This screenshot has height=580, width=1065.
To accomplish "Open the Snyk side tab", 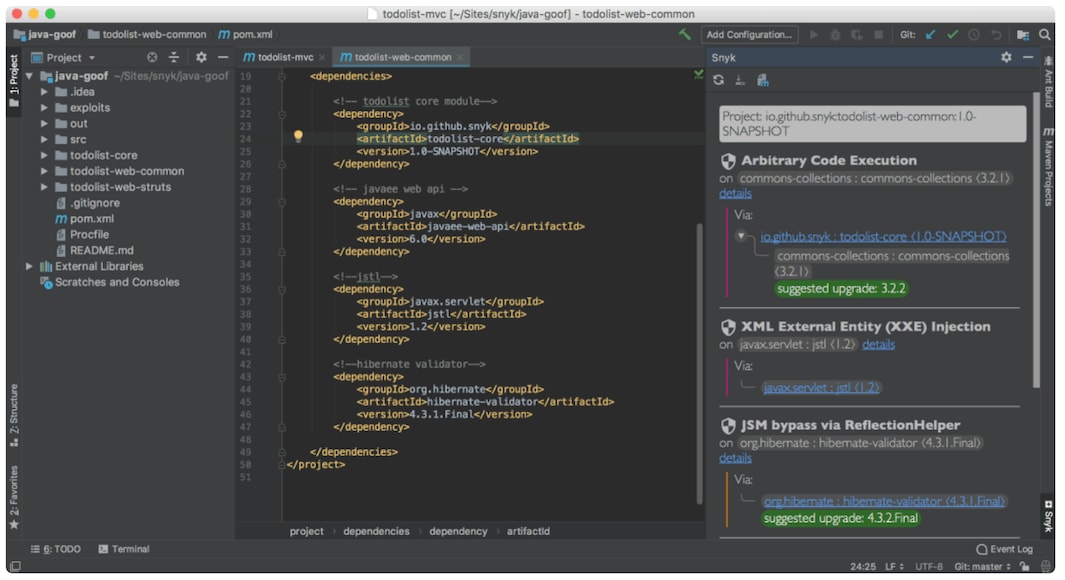I will click(x=1049, y=516).
